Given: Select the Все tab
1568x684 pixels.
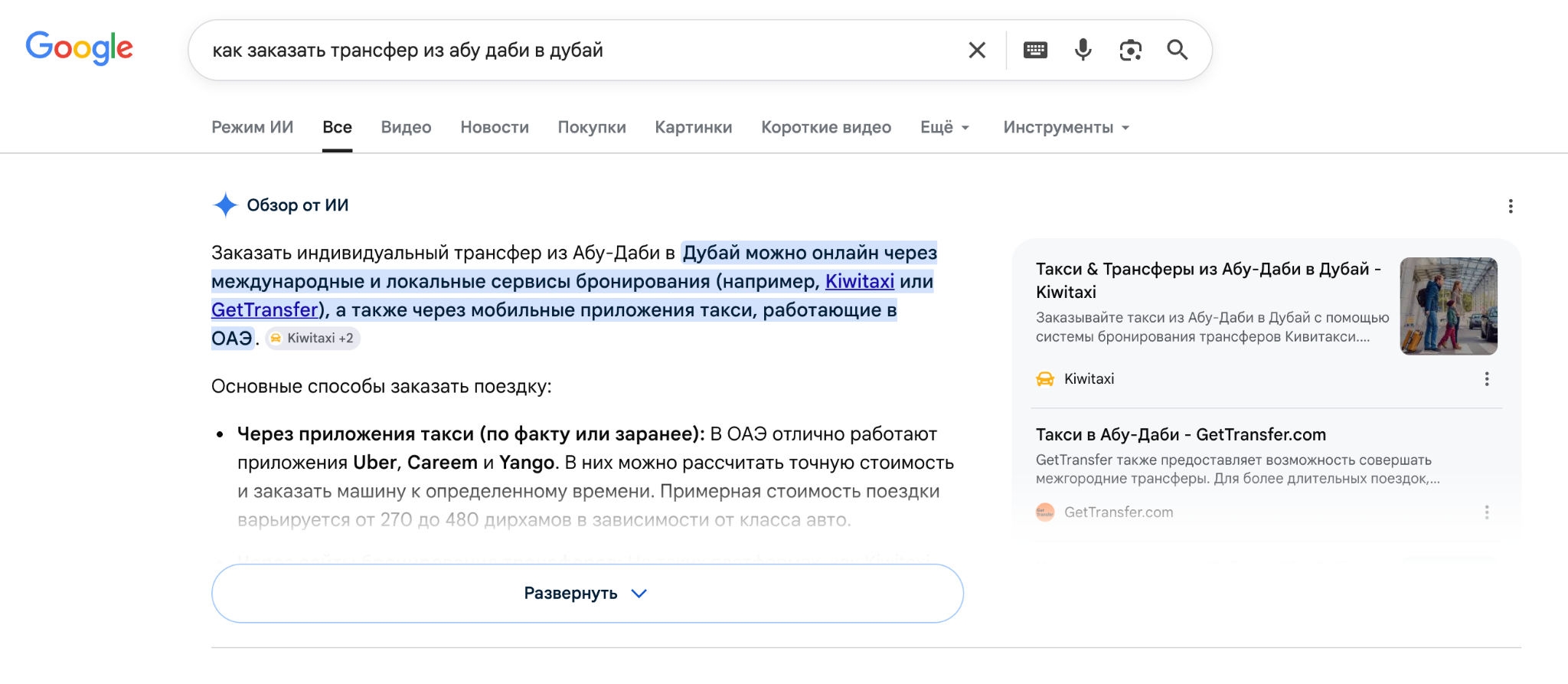Looking at the screenshot, I should click(337, 127).
